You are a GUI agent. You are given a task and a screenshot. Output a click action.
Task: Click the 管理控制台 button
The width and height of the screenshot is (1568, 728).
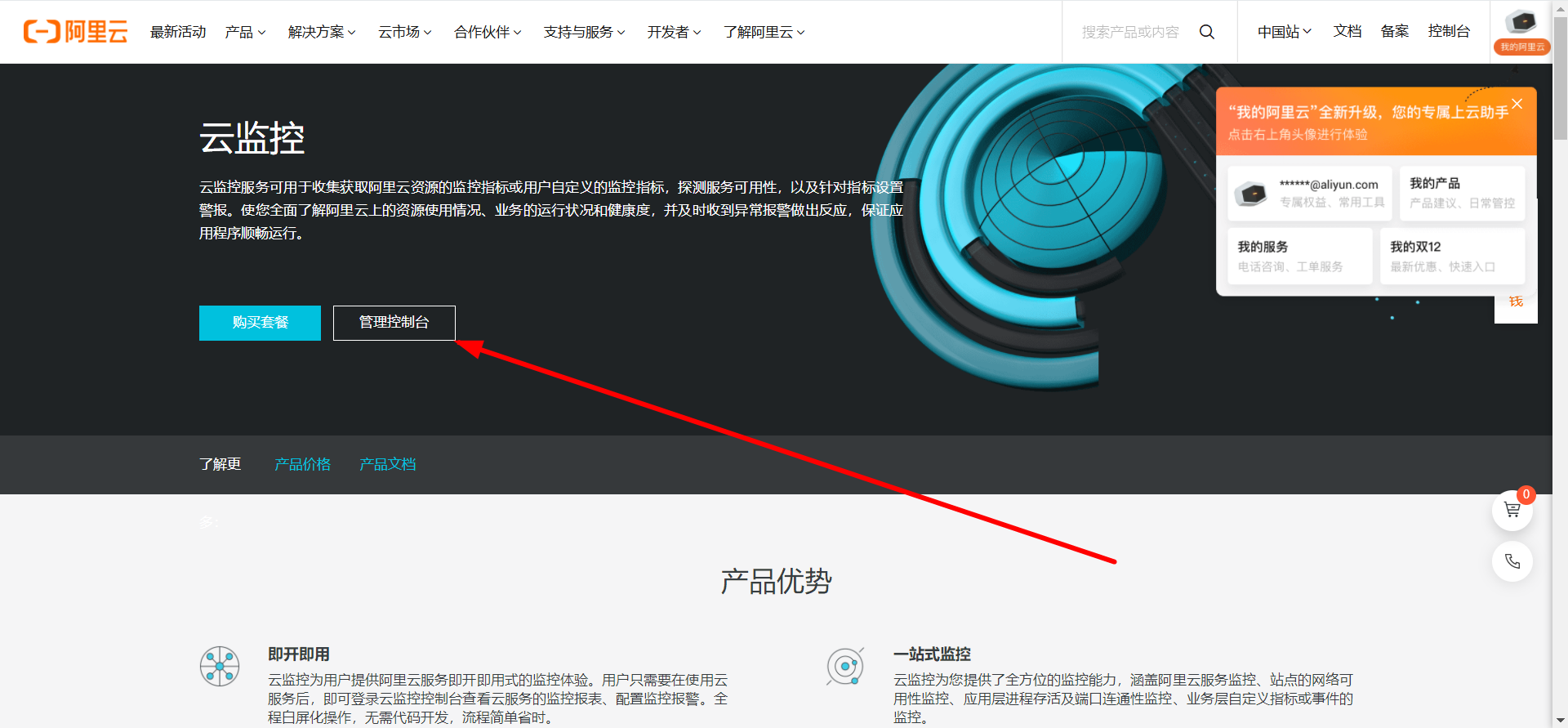[394, 323]
